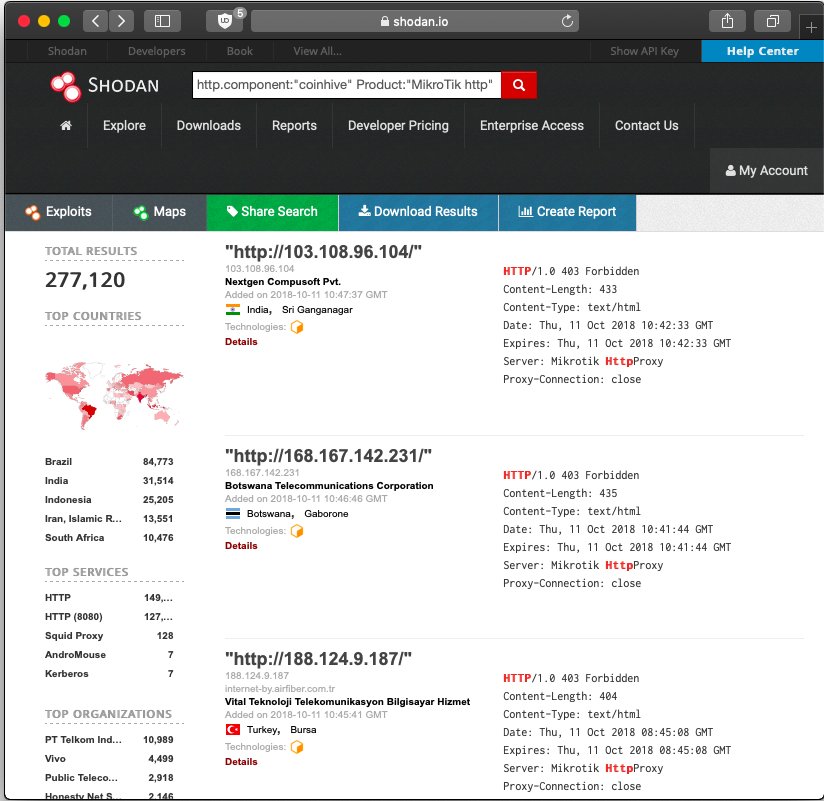This screenshot has width=824, height=801.
Task: Click the red search magnifier button
Action: tap(519, 85)
